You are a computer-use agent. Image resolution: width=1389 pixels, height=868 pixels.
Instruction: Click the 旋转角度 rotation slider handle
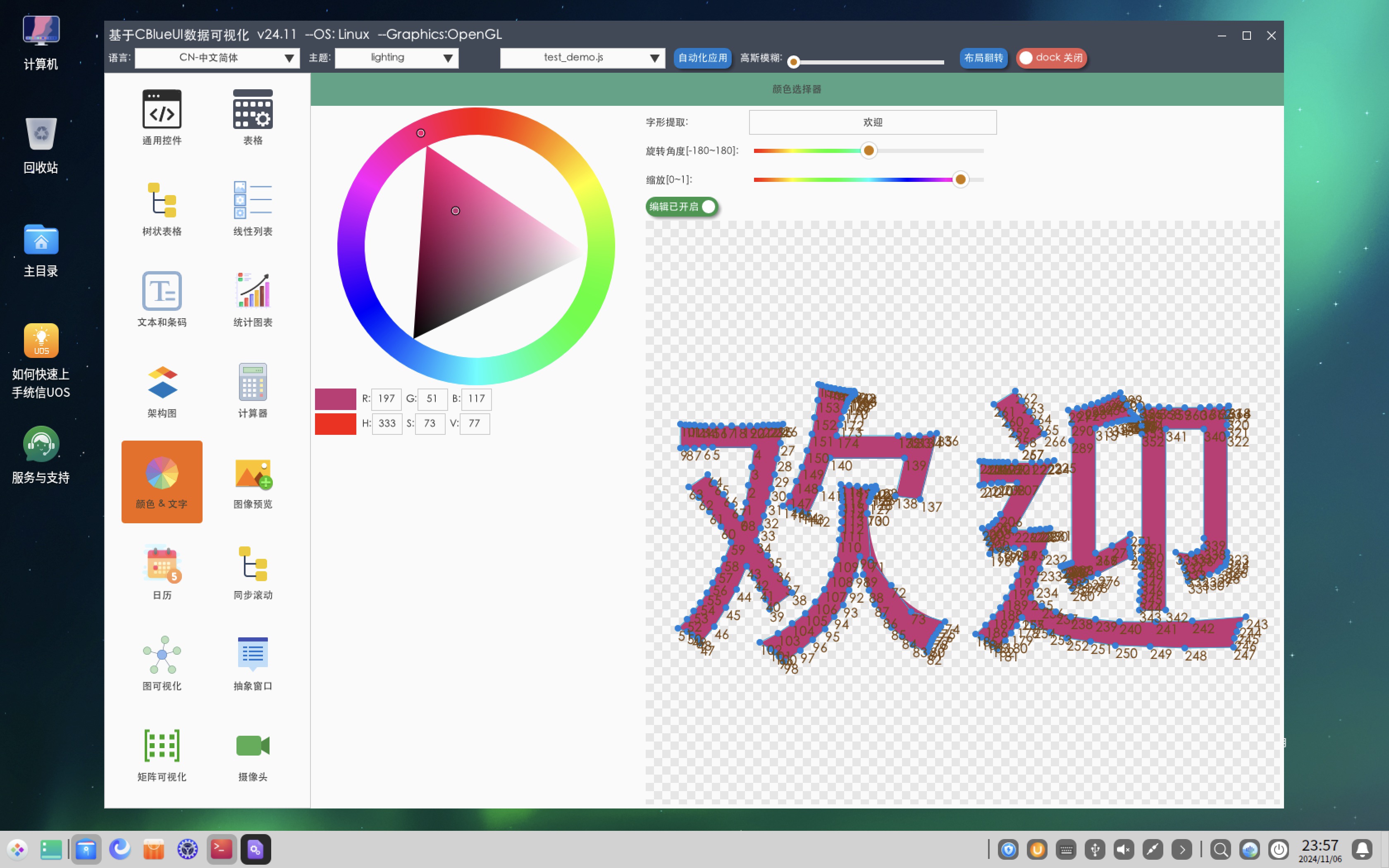[x=869, y=150]
